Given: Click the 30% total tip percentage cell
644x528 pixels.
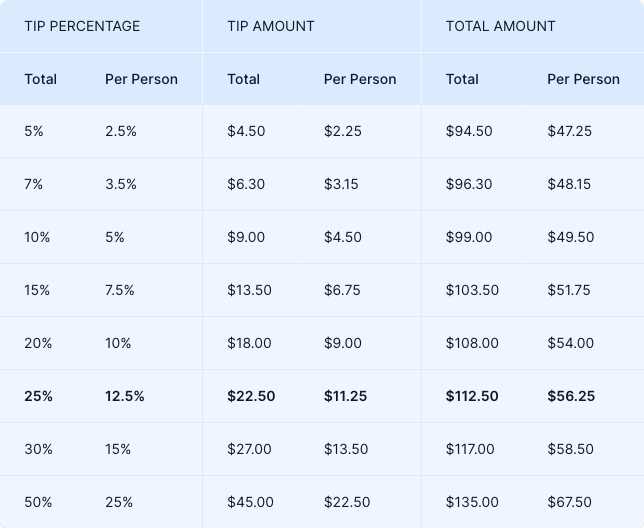Looking at the screenshot, I should coord(39,449).
